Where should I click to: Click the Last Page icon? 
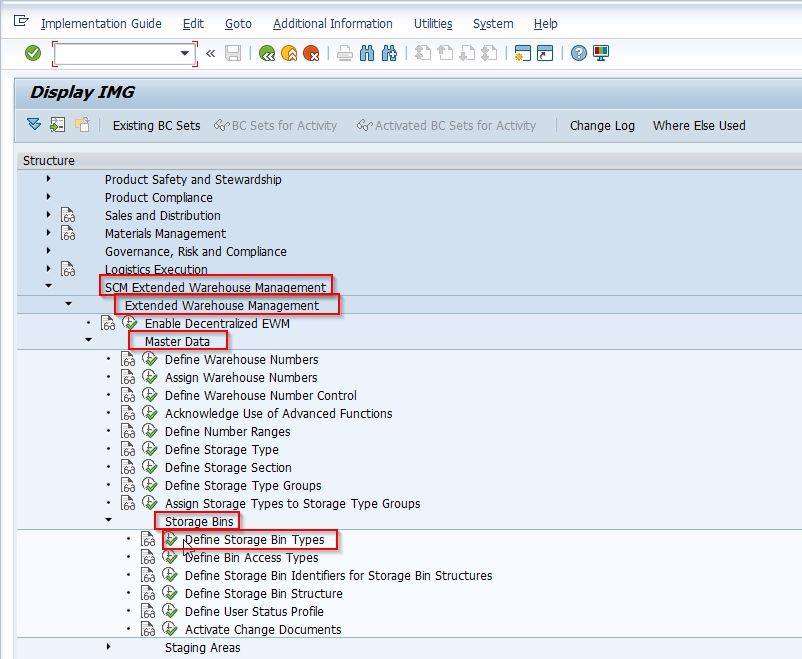click(489, 53)
